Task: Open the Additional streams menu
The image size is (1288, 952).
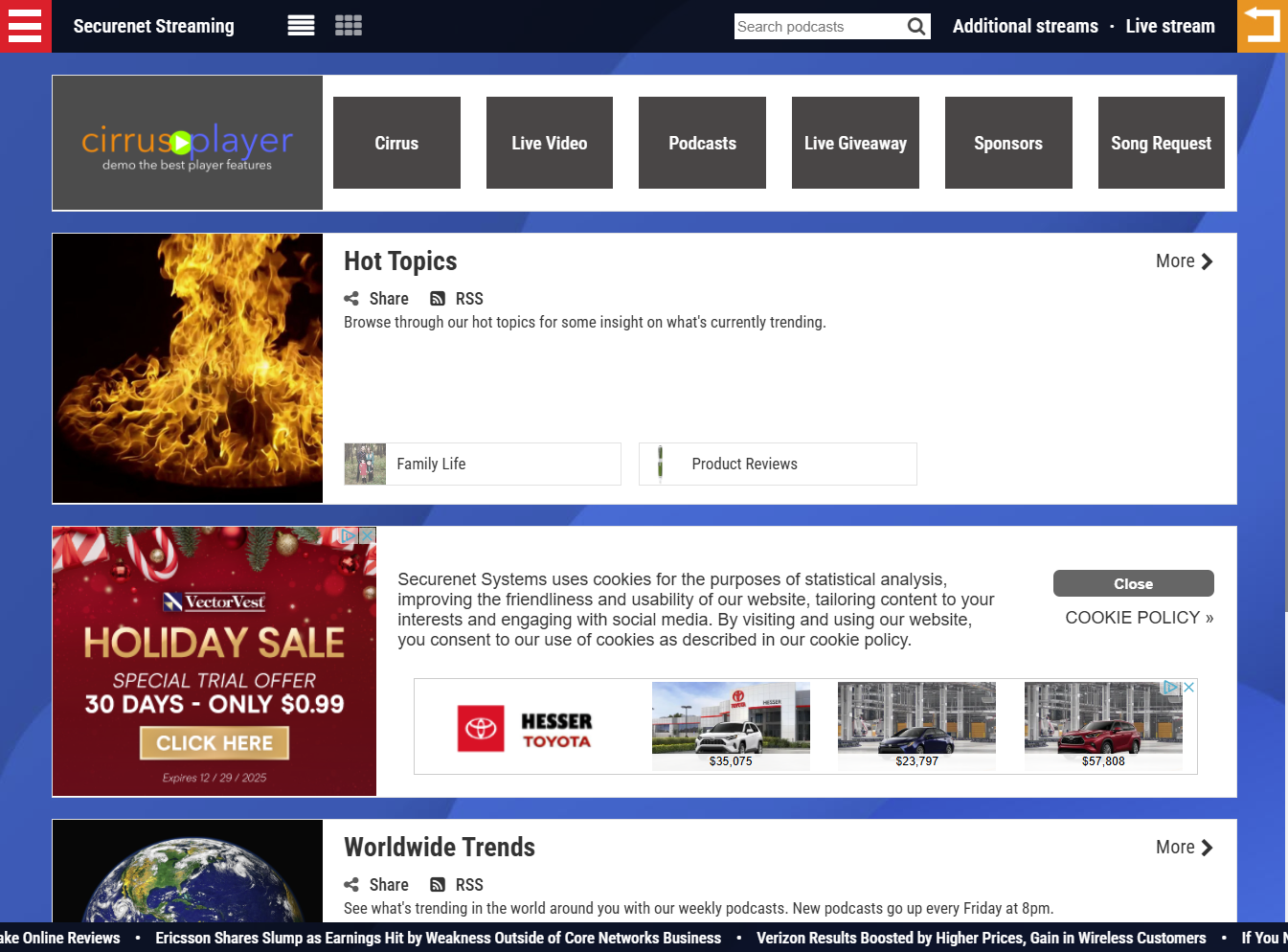Action: (1025, 27)
